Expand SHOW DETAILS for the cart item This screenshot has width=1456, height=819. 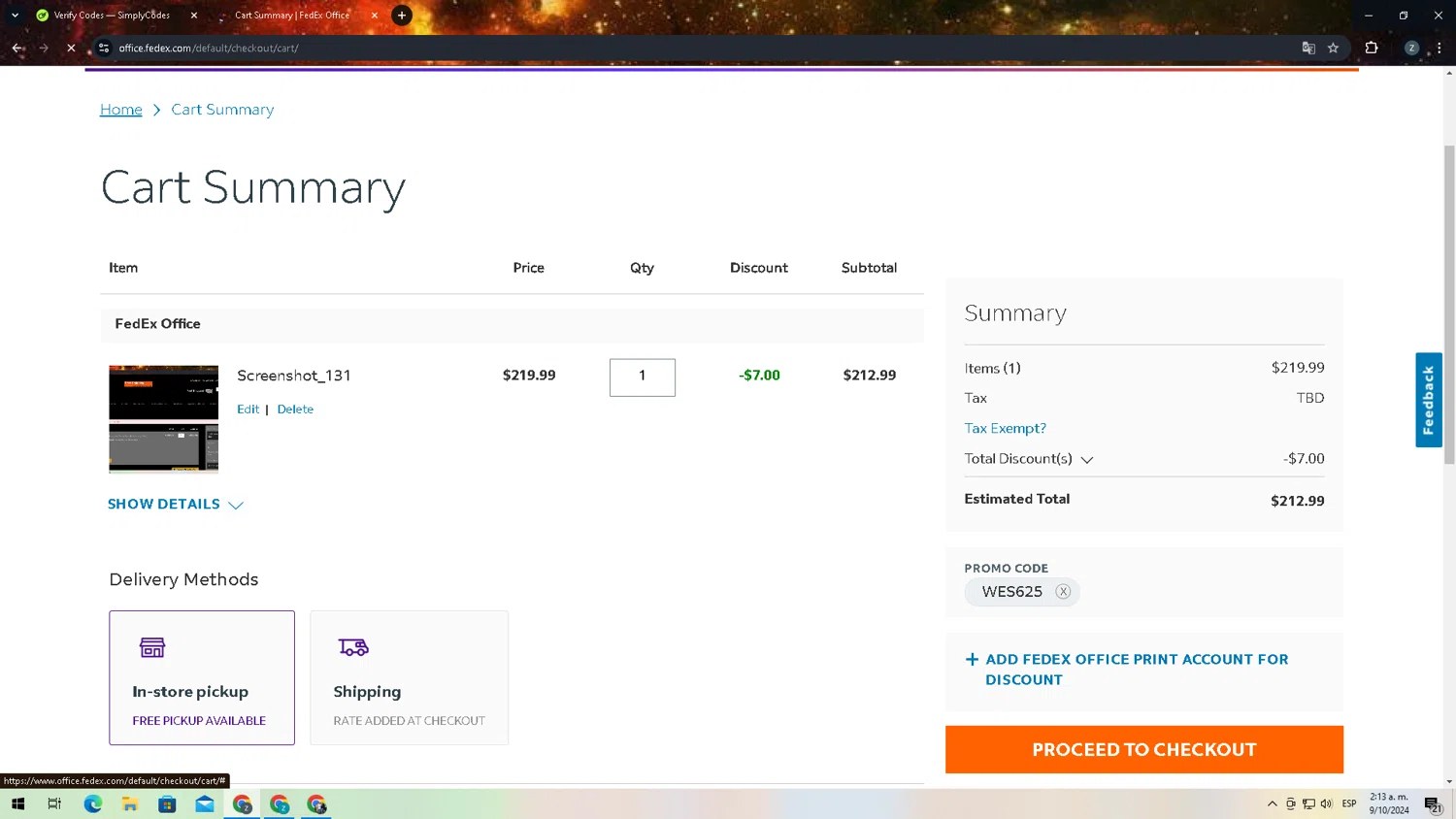tap(175, 505)
